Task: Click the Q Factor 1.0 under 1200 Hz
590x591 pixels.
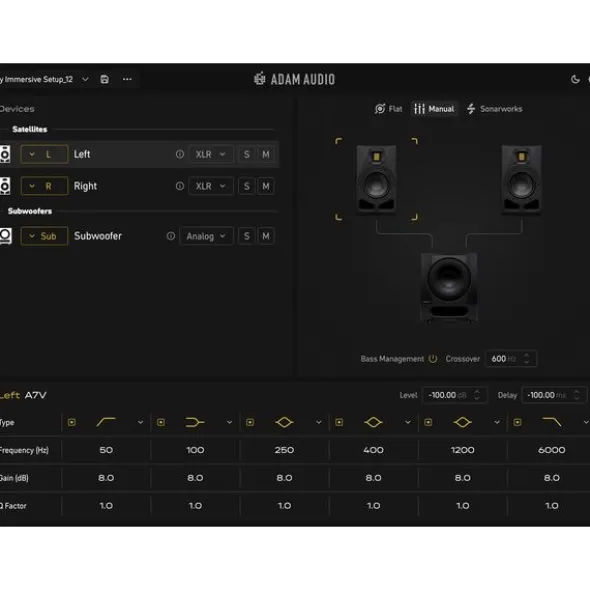Action: 463,506
